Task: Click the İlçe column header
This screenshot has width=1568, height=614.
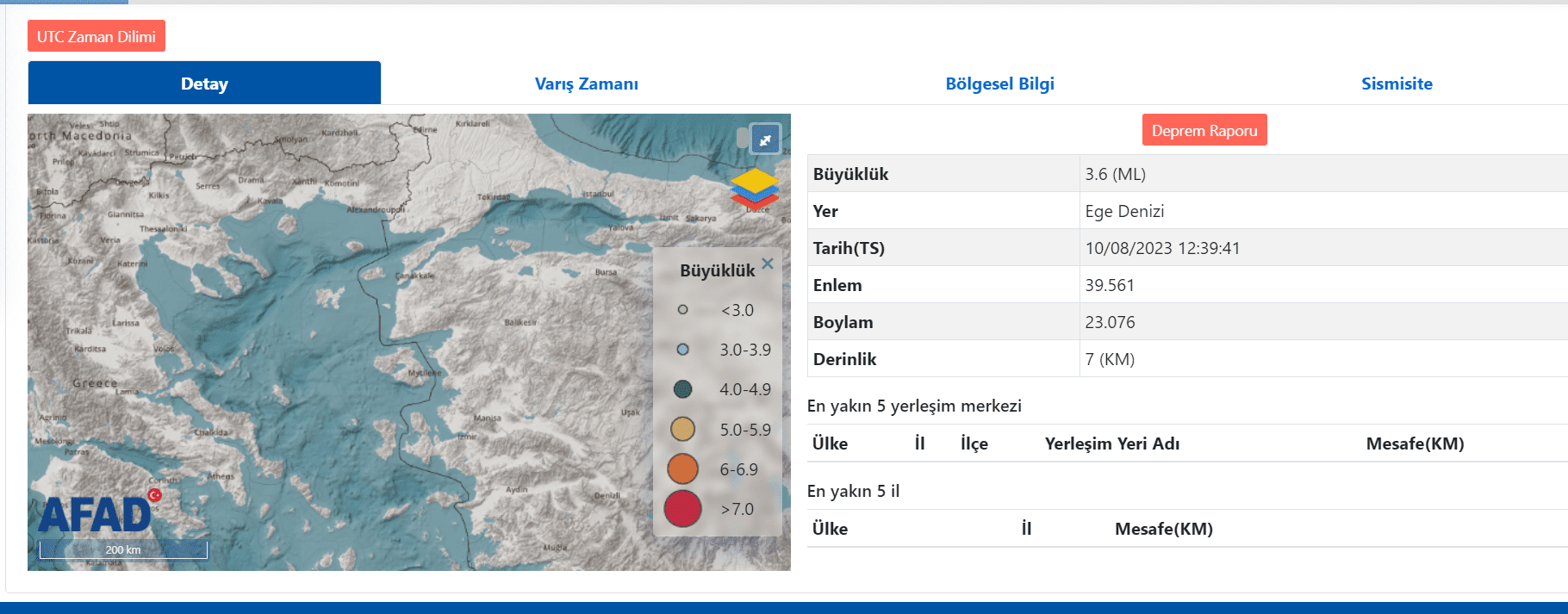Action: click(x=974, y=443)
